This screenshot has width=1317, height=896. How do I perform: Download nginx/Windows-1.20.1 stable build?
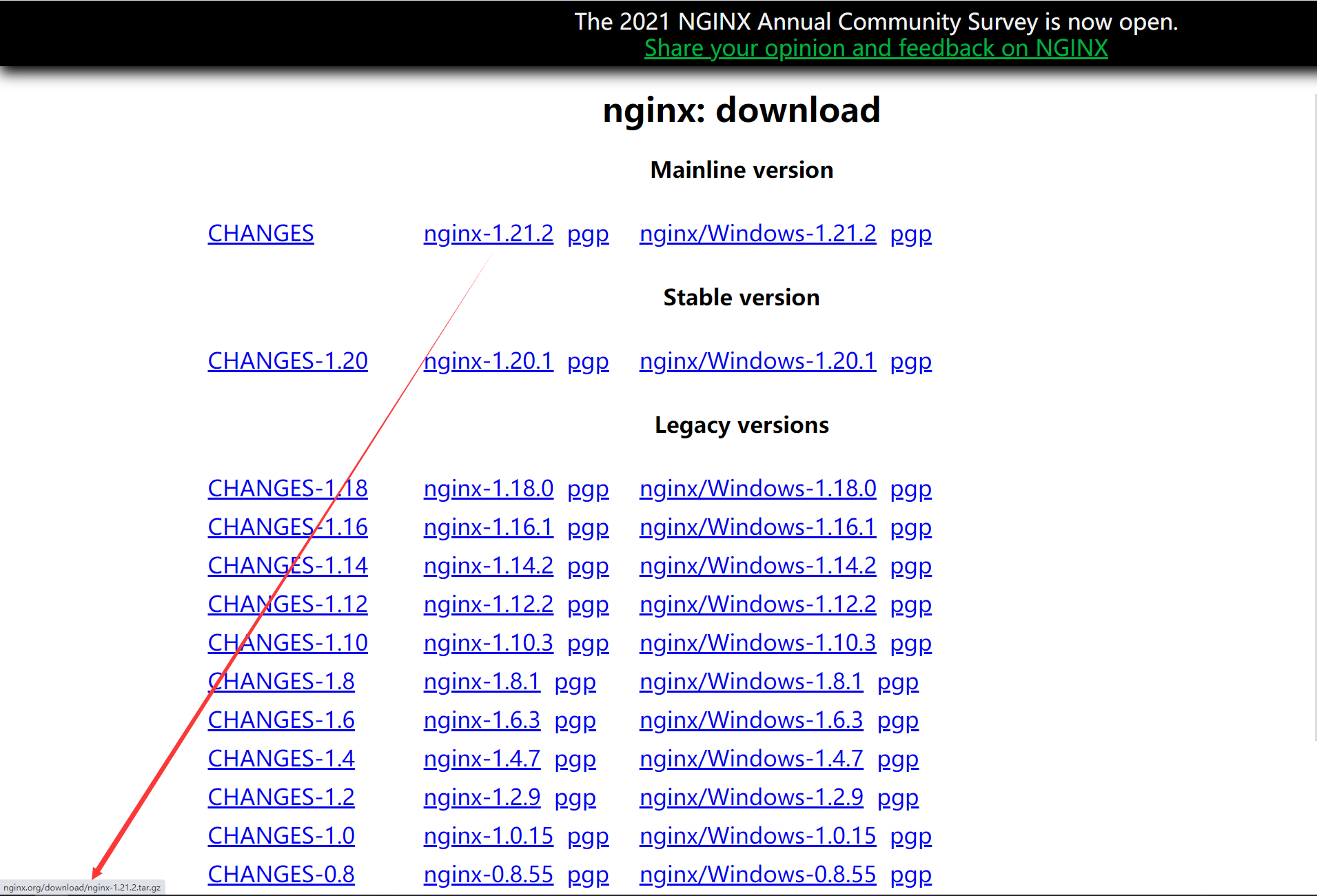tap(757, 361)
